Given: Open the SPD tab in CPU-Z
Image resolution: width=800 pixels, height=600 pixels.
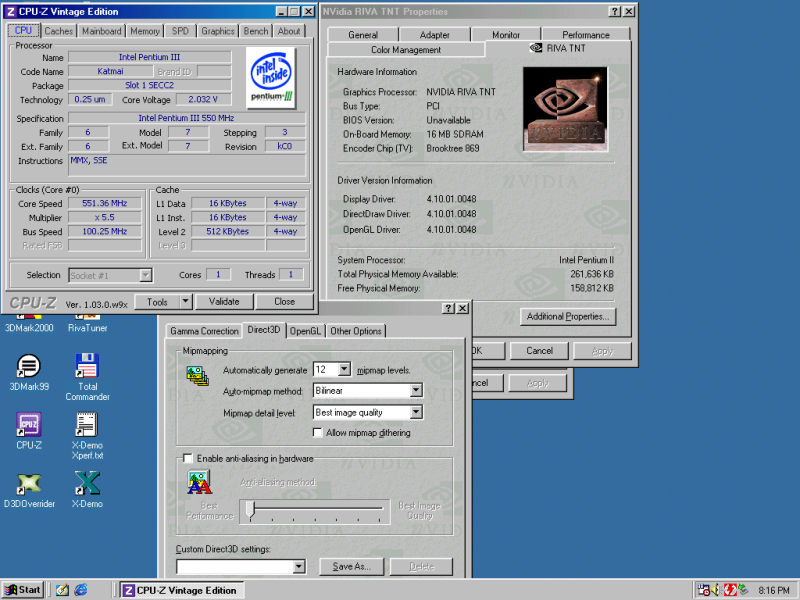Looking at the screenshot, I should tap(180, 31).
